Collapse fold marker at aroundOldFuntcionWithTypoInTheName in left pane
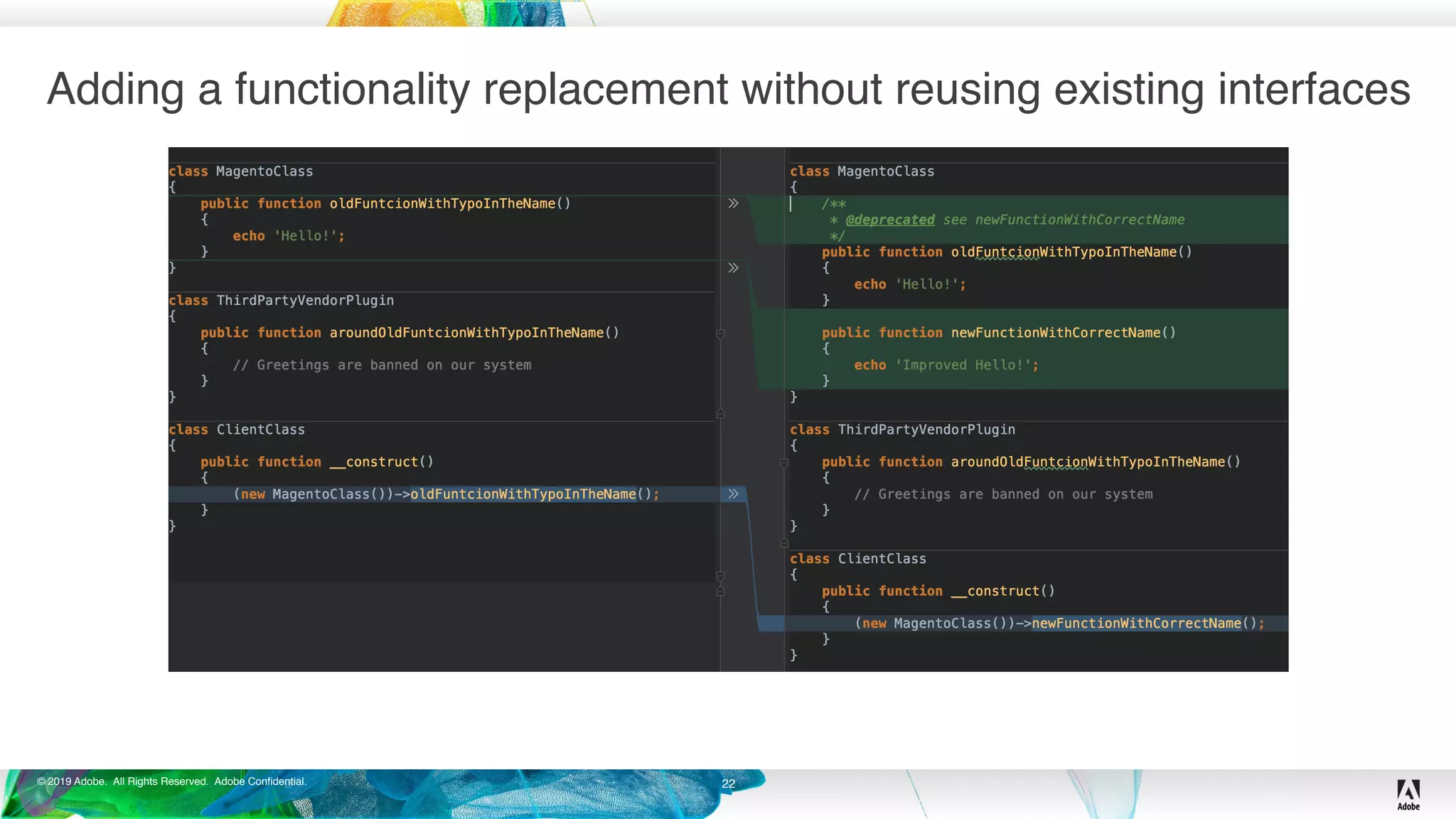The image size is (1456, 819). (720, 333)
